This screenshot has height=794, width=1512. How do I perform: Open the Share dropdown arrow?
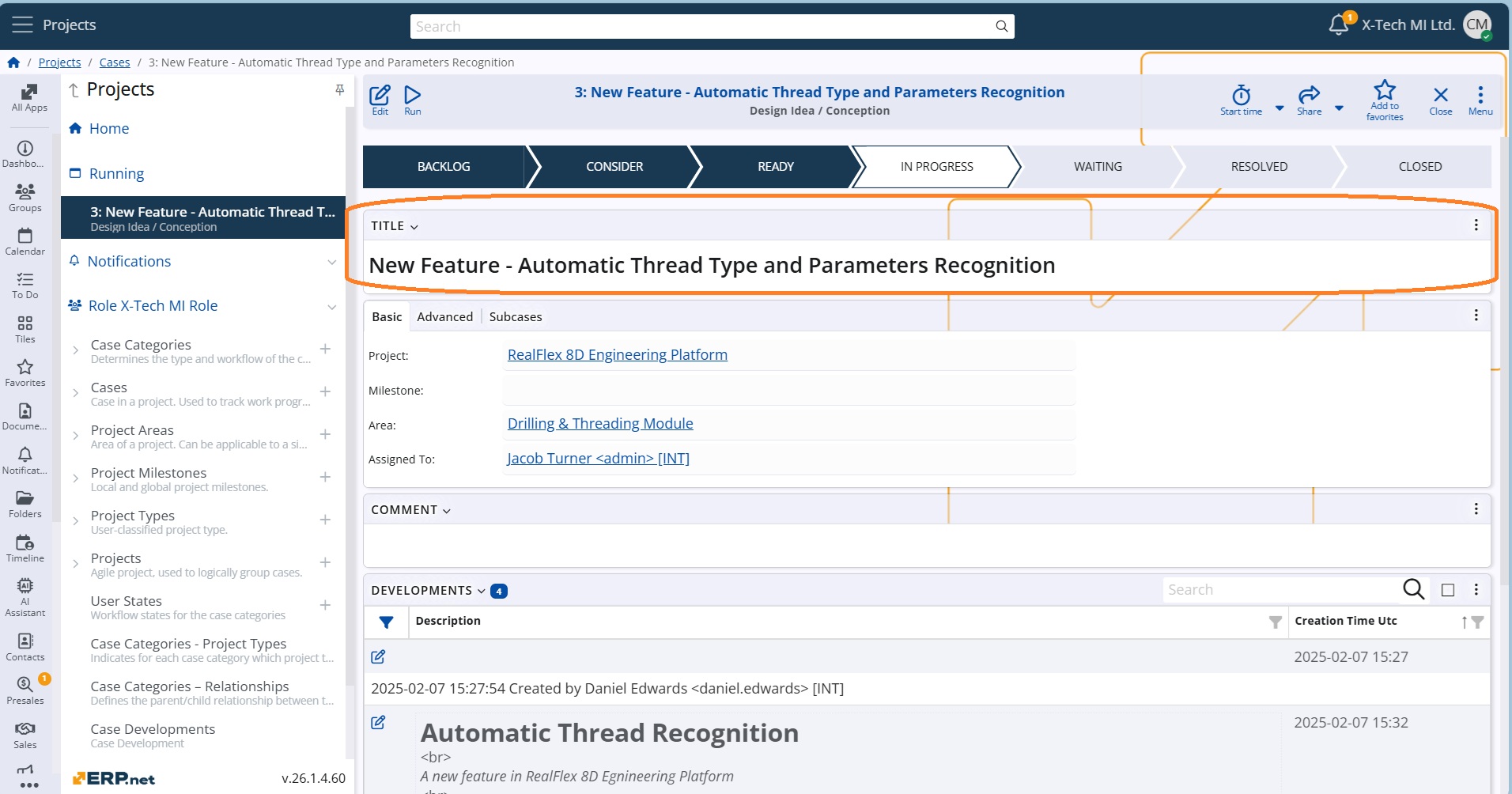click(1339, 108)
